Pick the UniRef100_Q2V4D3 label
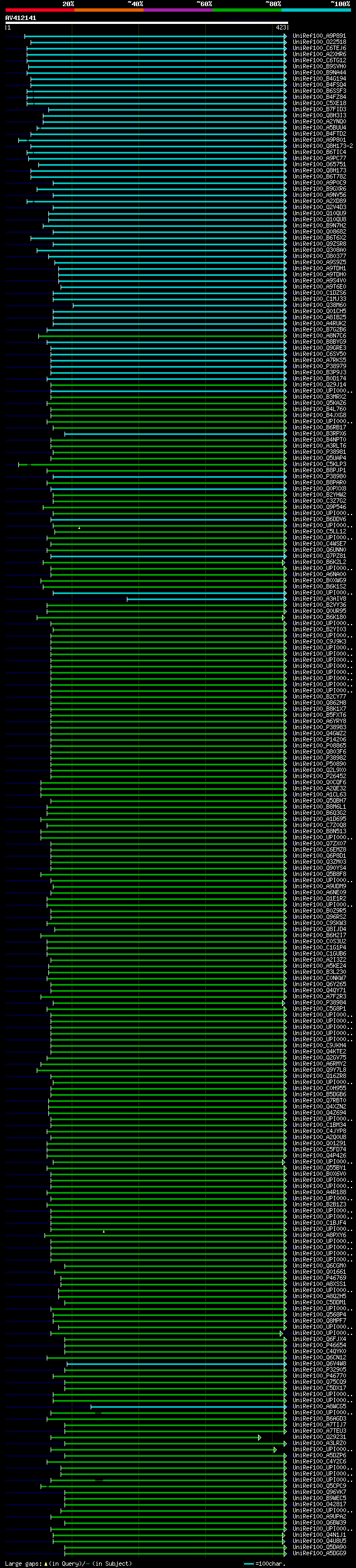This screenshot has height=1568, width=356. coord(319,207)
